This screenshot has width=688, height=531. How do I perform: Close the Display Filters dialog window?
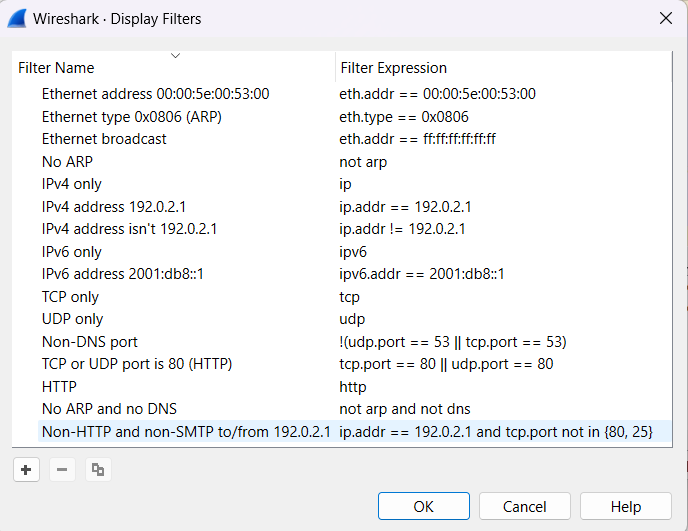(666, 18)
